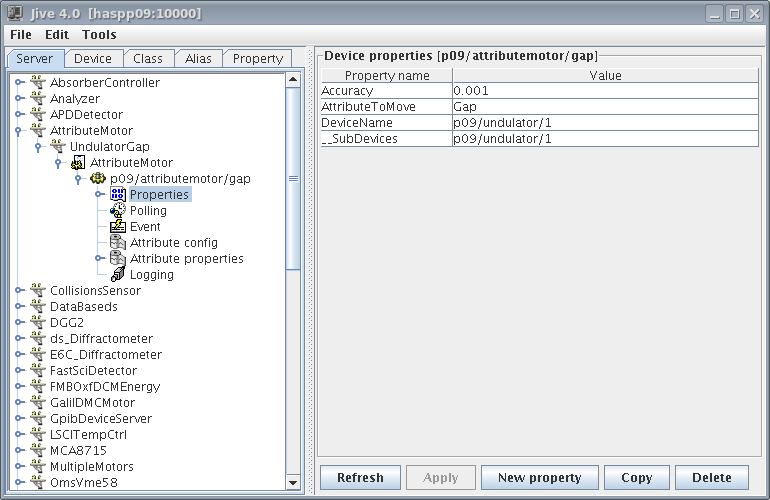
Task: Collapse the UndulatorGap node
Action: pyautogui.click(x=38, y=147)
